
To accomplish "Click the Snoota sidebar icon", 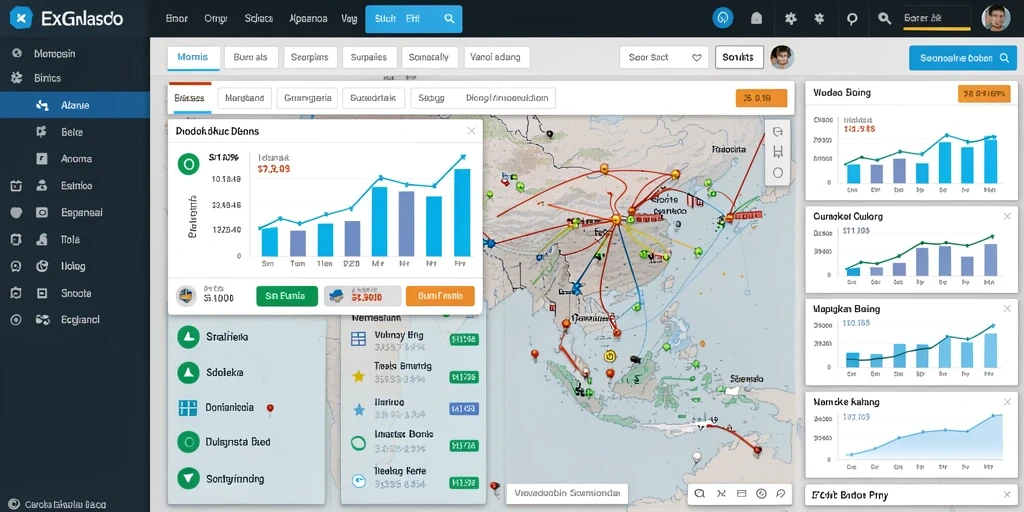I will click(x=41, y=293).
